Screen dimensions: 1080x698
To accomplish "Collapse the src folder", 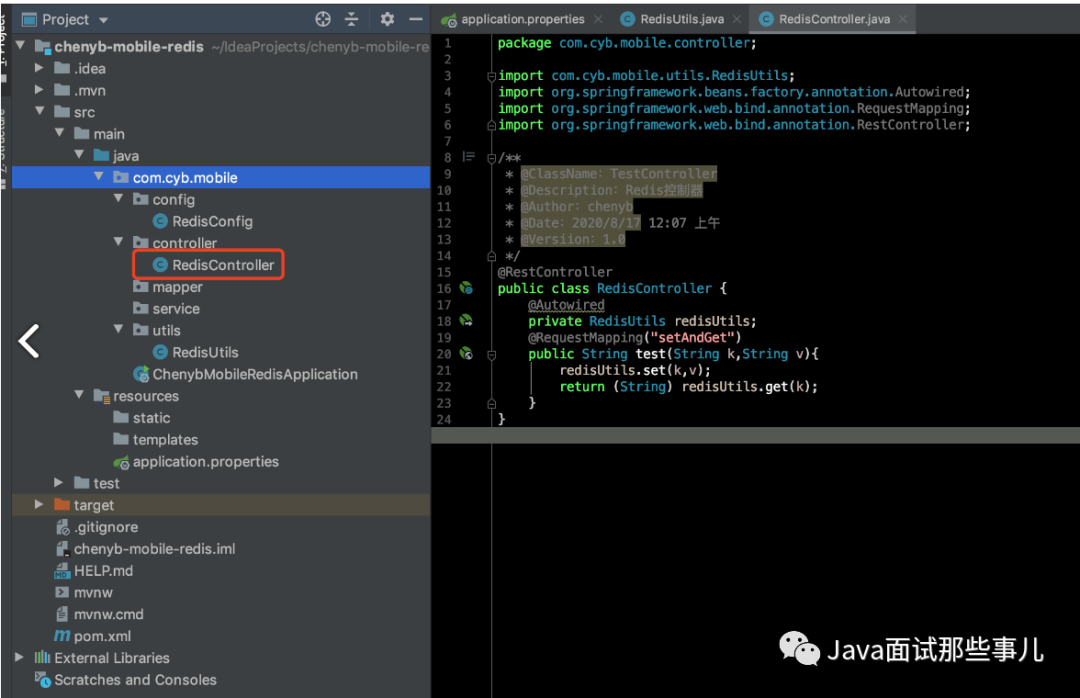I will 39,112.
